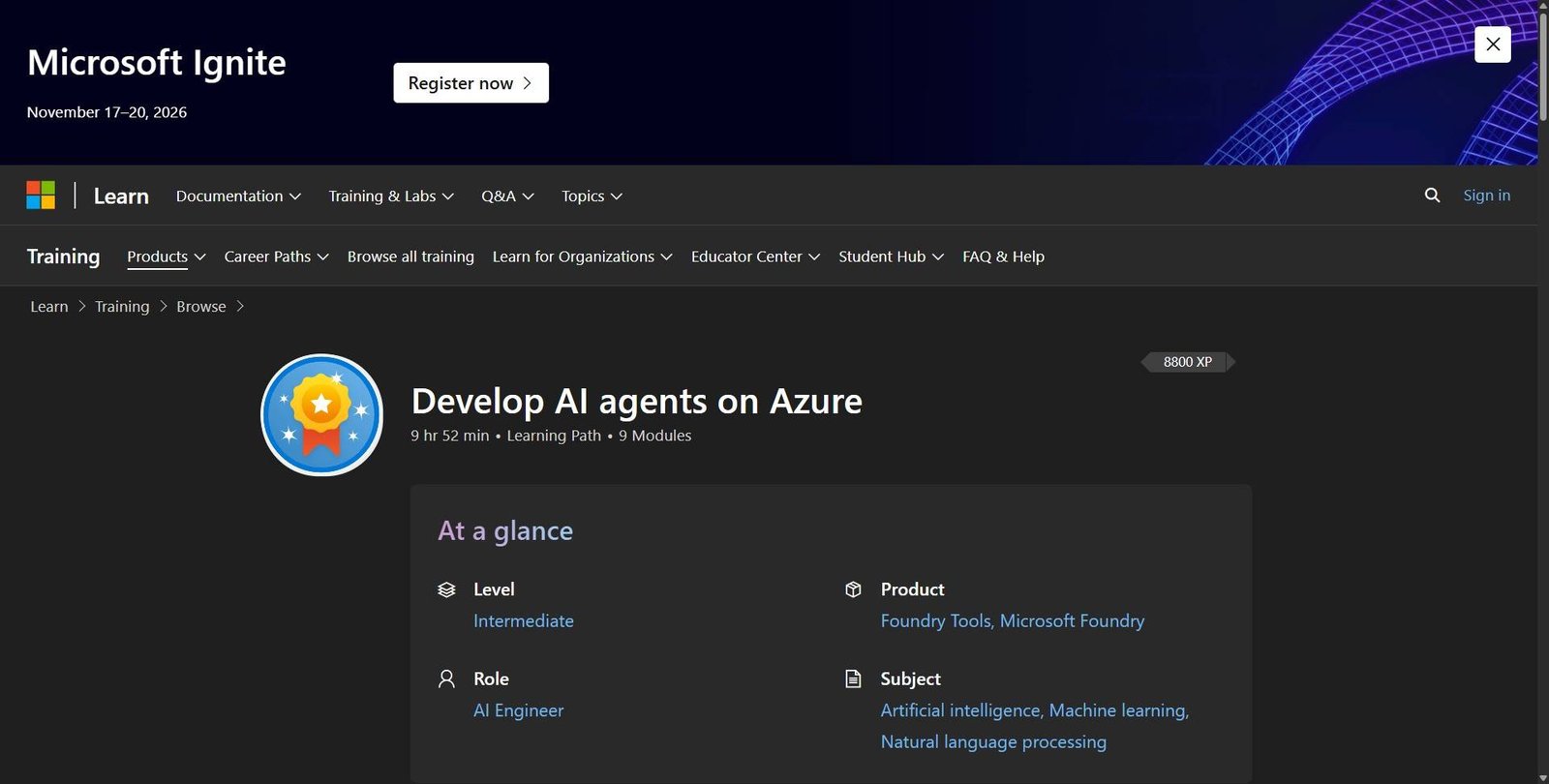The width and height of the screenshot is (1549, 784).
Task: Open Natural language processing subject link
Action: (993, 741)
